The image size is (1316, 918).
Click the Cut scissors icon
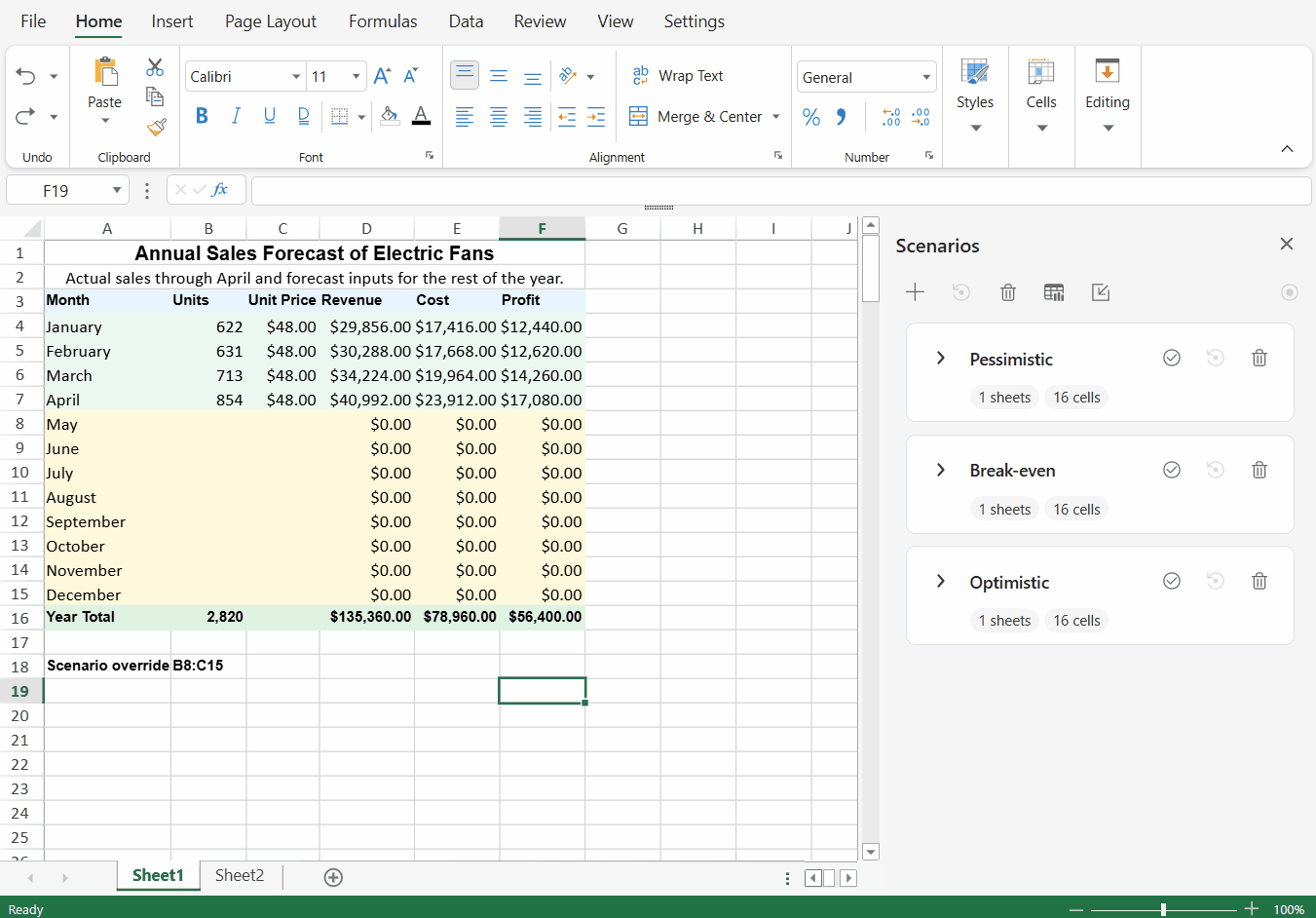tap(155, 67)
